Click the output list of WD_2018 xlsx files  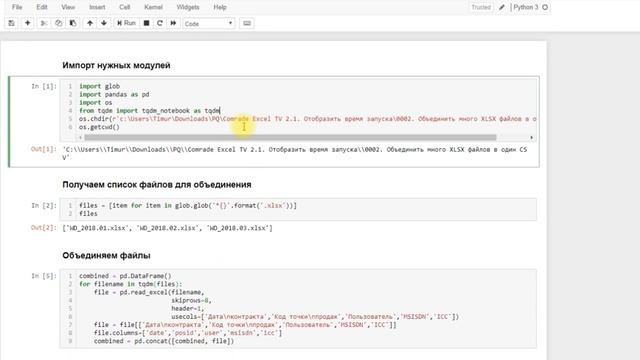(x=167, y=228)
